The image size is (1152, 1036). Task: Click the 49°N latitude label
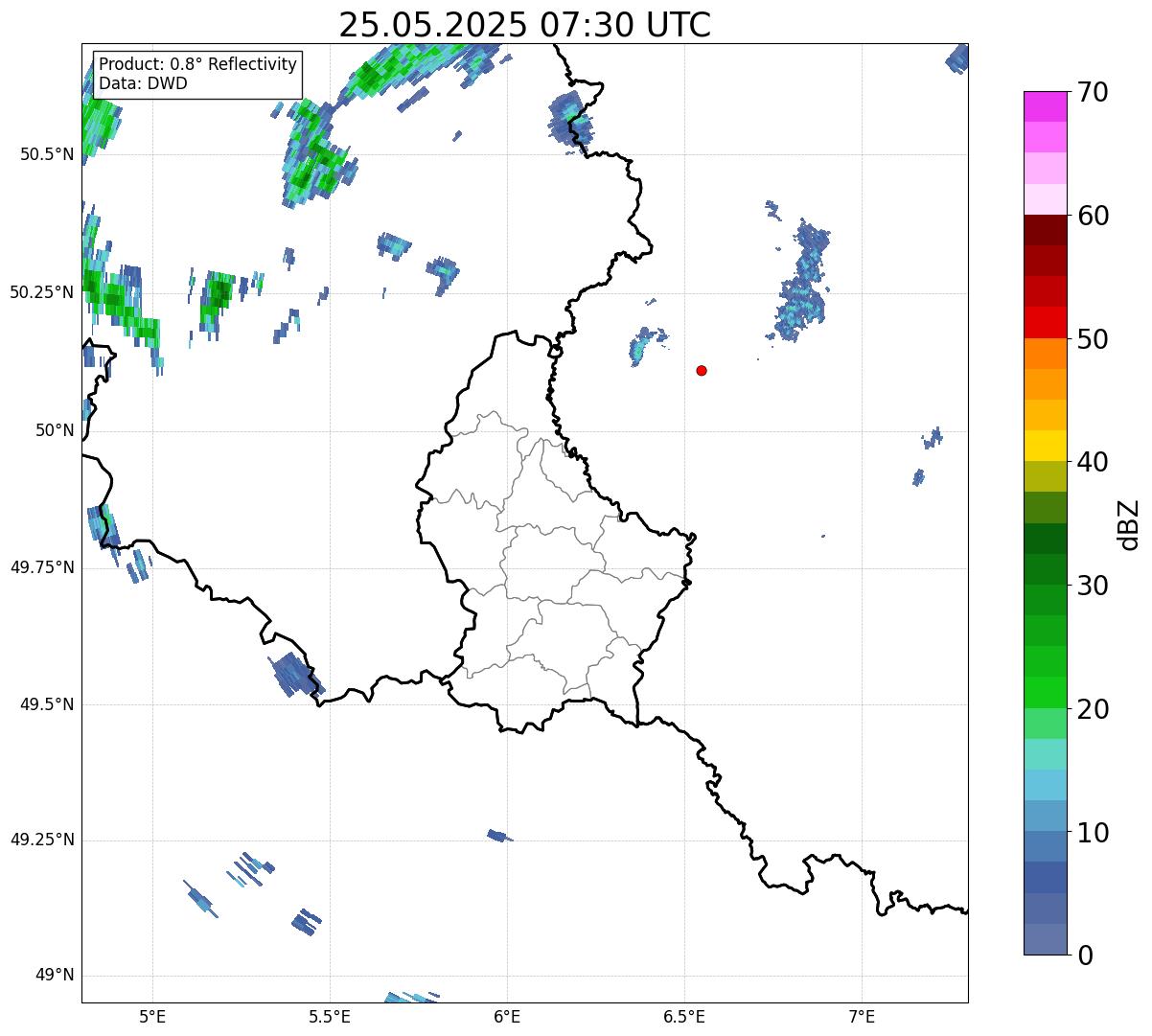[x=55, y=976]
